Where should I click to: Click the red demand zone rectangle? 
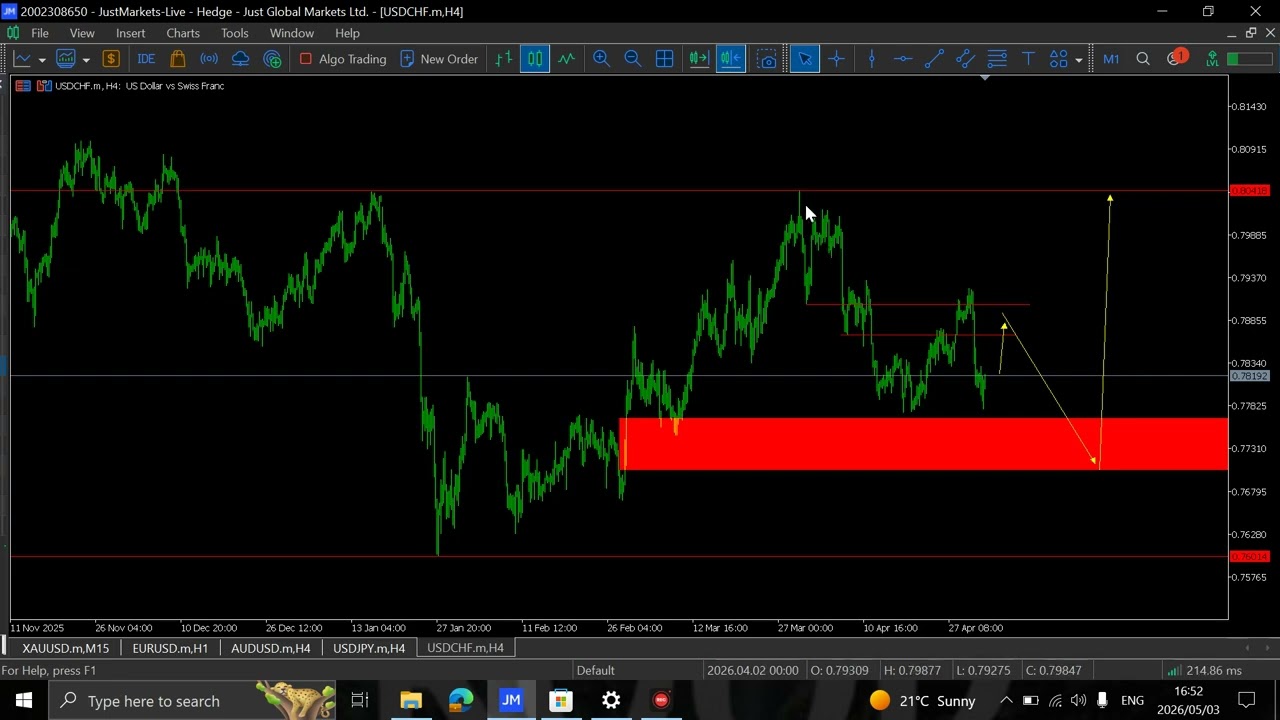coord(924,444)
